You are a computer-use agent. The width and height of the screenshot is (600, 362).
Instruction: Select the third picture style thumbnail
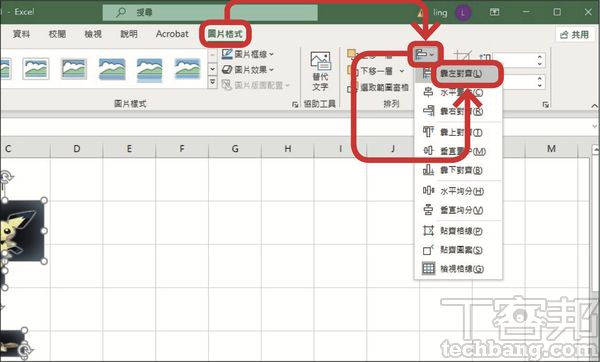pos(112,69)
